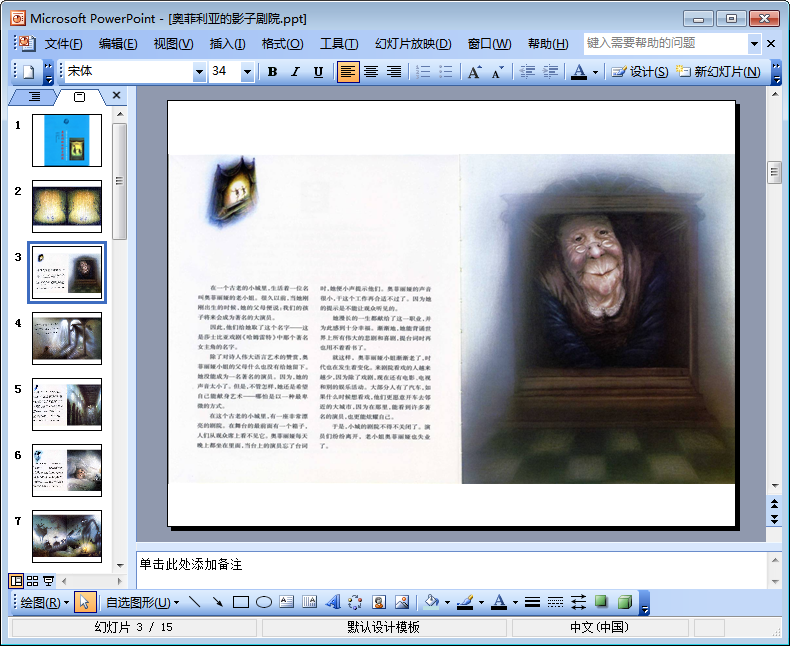
Task: Open font color dropdown in formatting toolbar
Action: pyautogui.click(x=595, y=72)
